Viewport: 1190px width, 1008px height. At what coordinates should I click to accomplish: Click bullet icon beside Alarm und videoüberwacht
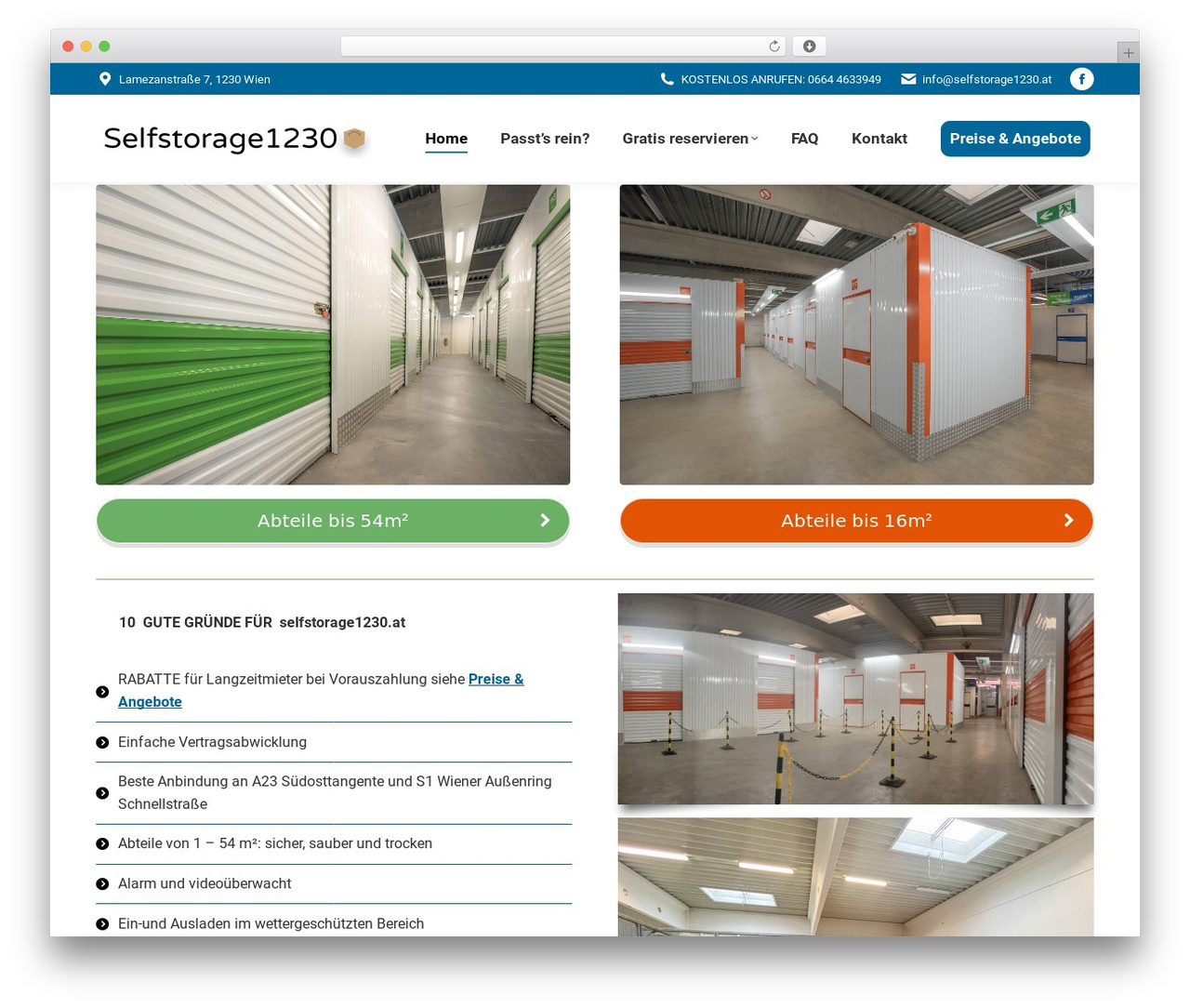(102, 883)
